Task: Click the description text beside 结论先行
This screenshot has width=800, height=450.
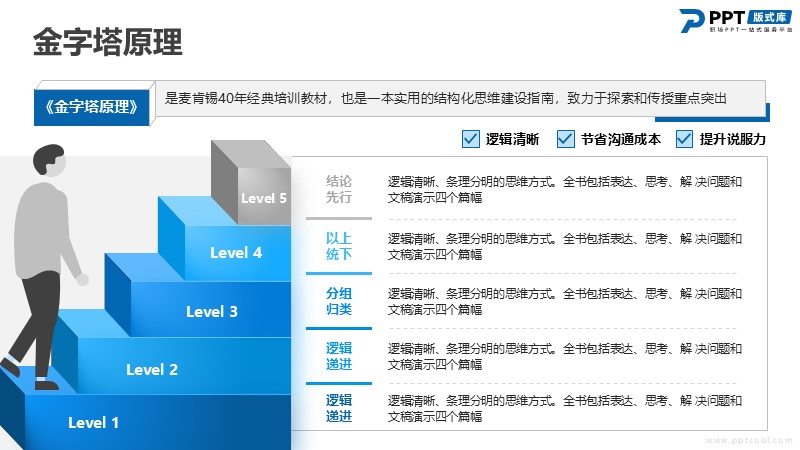Action: (x=564, y=189)
